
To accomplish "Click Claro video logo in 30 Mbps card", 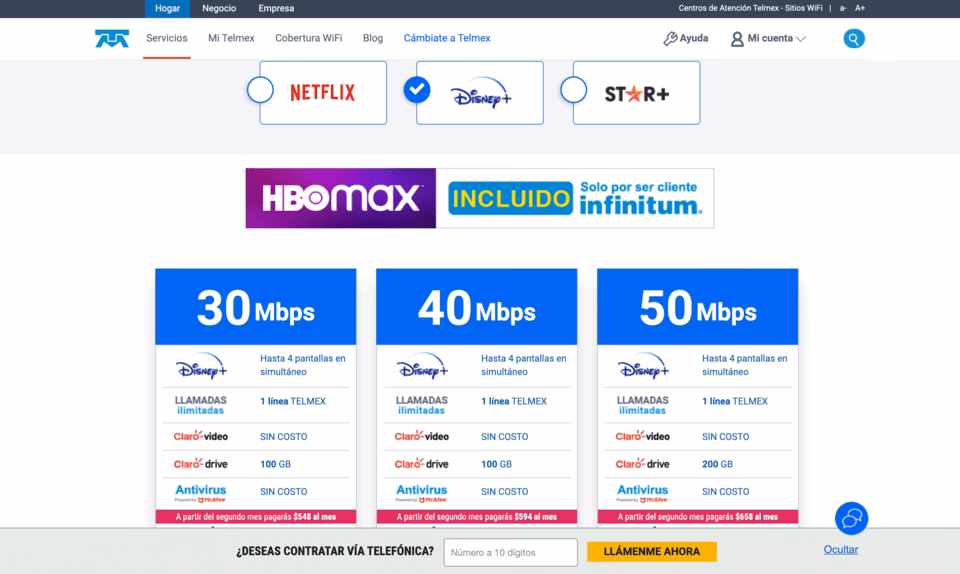I will pos(200,436).
